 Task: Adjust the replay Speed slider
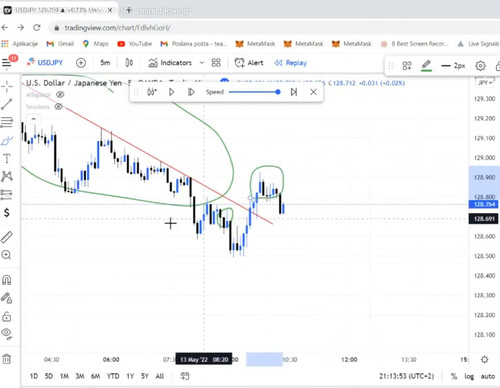254,92
